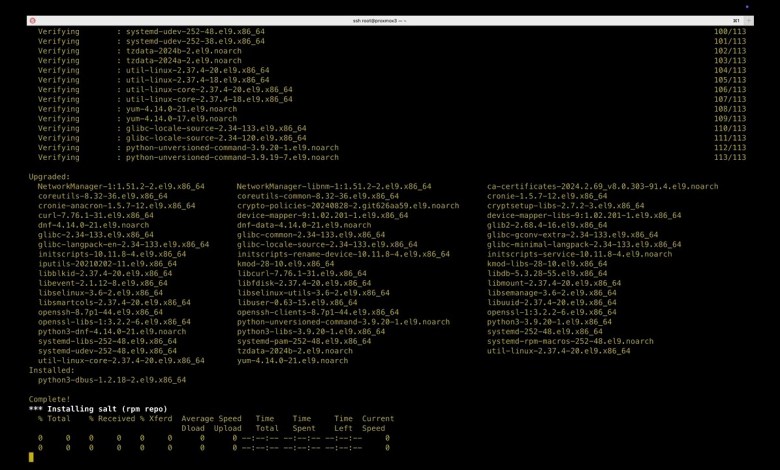
Task: Select 'initscripts-10.11.8-4.el9.x86_64' package
Action: [112, 254]
